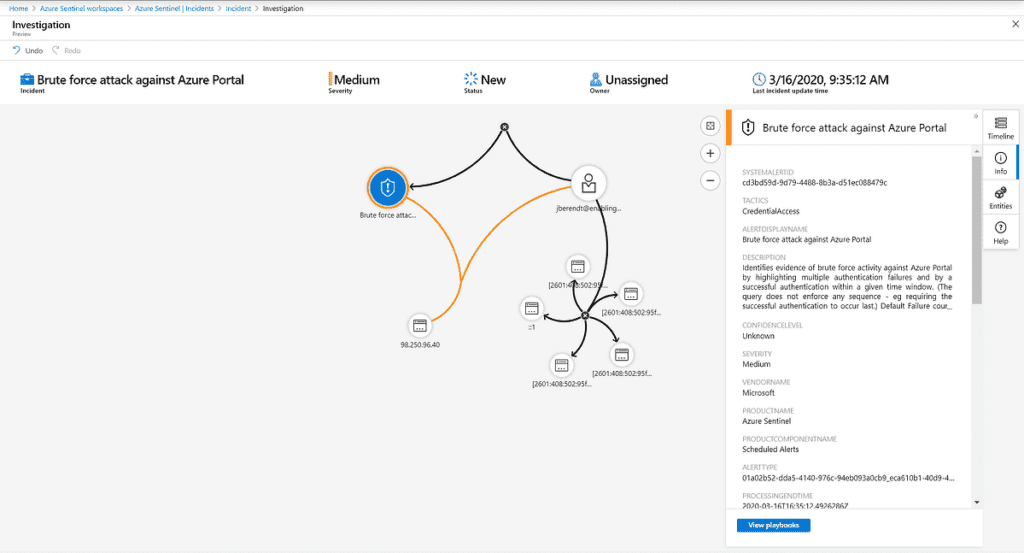Click the Severity value Medium in details panel
Viewport: 1024px width, 553px height.
[x=756, y=364]
